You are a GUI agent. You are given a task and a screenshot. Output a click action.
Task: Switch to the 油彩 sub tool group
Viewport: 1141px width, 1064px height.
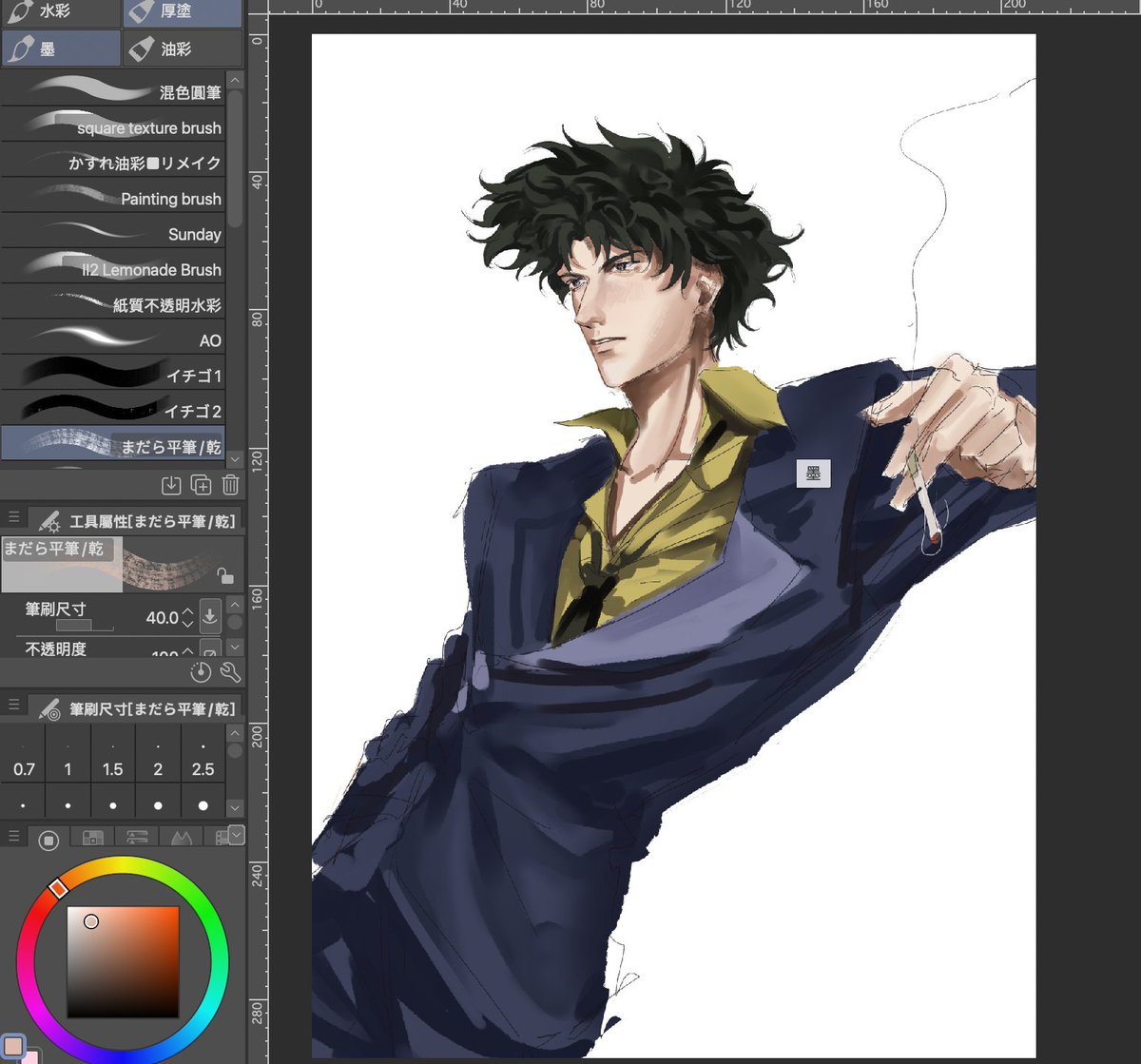183,48
